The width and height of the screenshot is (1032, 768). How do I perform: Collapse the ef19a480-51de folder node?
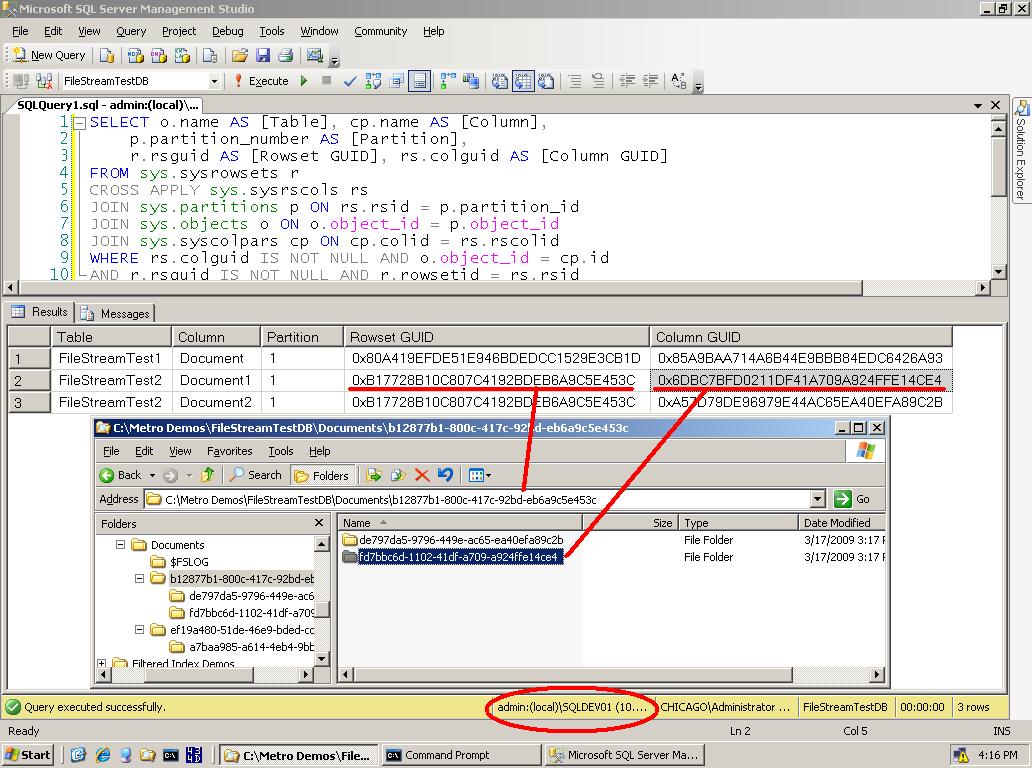[140, 630]
